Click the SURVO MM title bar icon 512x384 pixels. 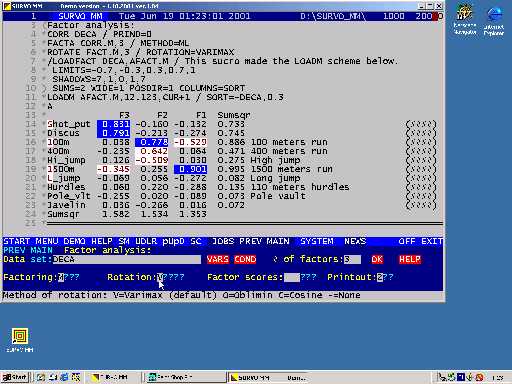point(7,6)
